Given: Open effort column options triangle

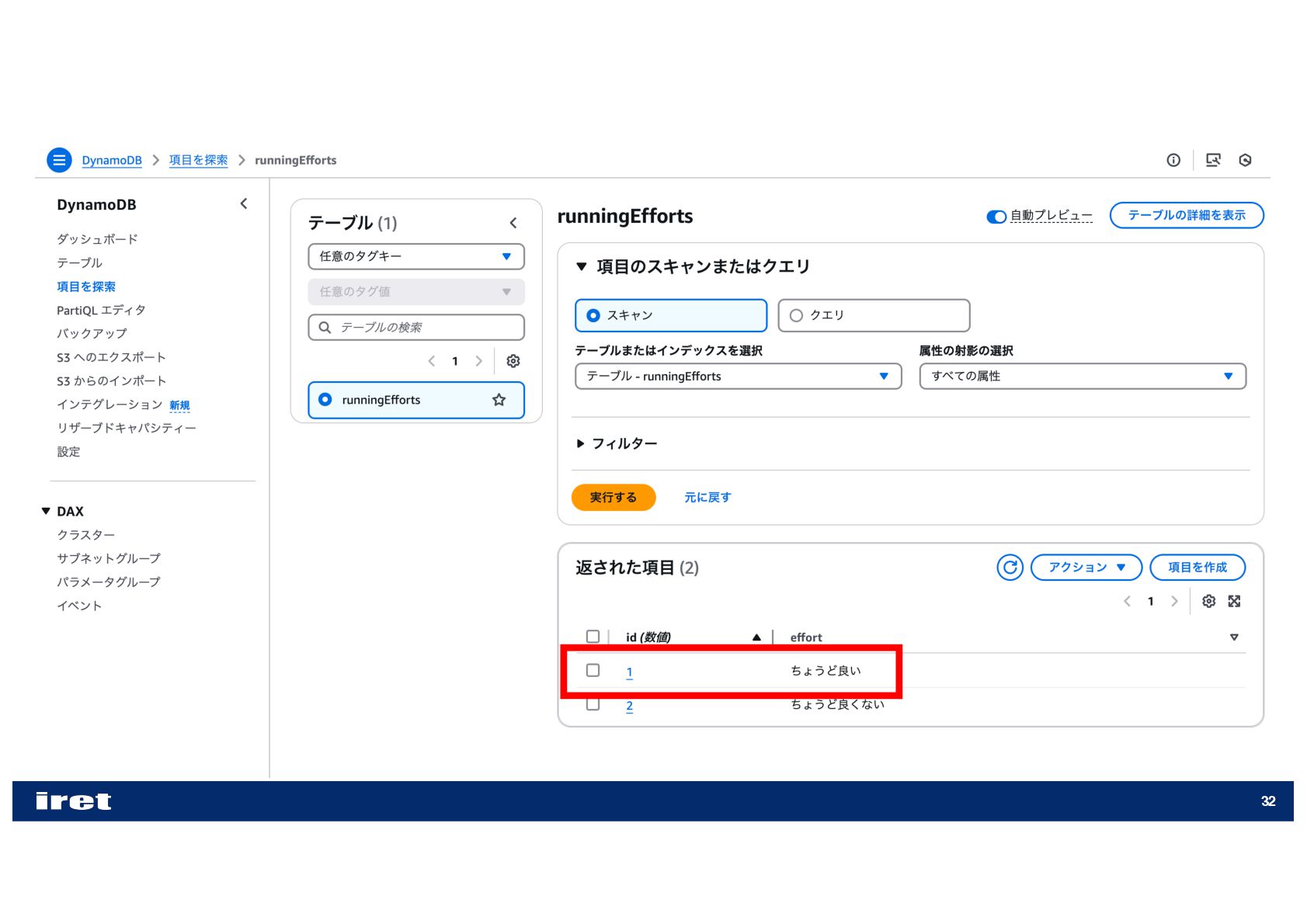Looking at the screenshot, I should 1234,637.
